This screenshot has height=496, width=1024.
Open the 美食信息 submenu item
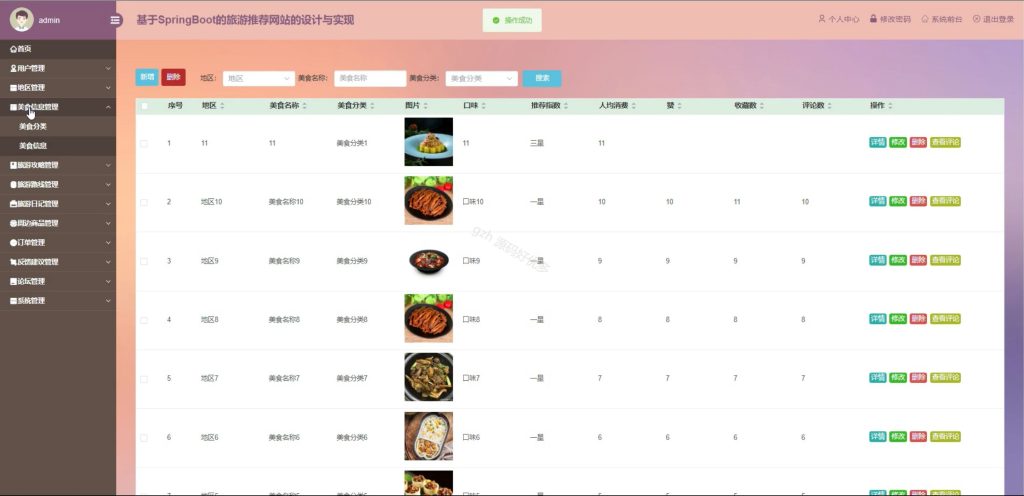[x=58, y=146]
